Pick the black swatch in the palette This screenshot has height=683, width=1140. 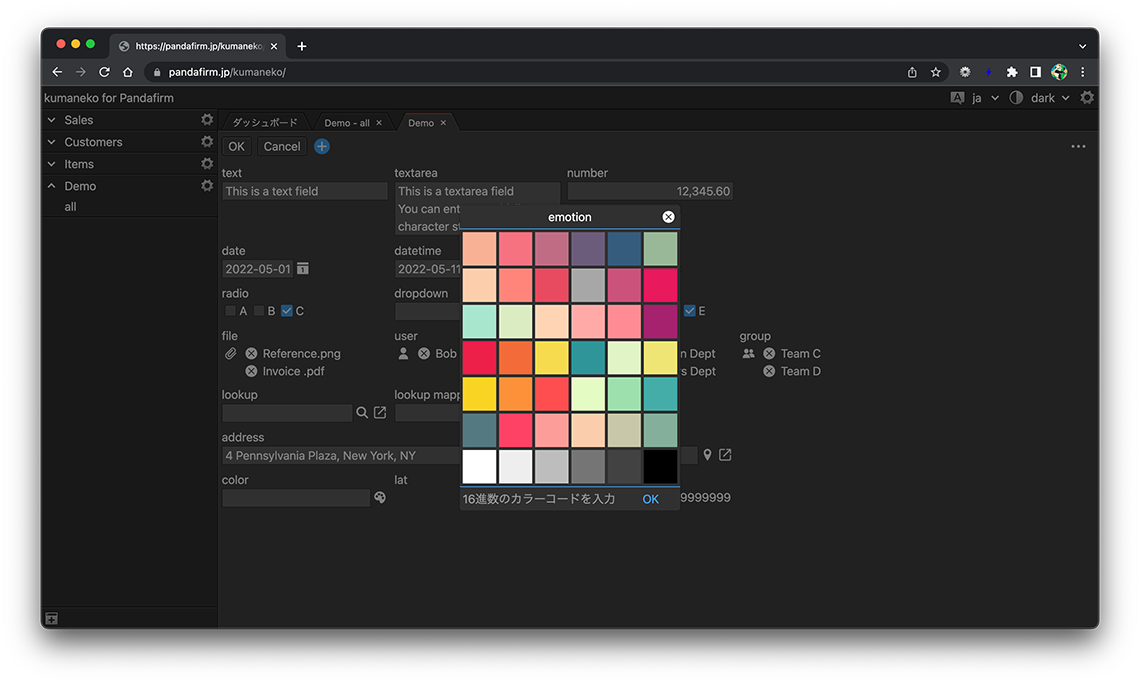[x=660, y=466]
